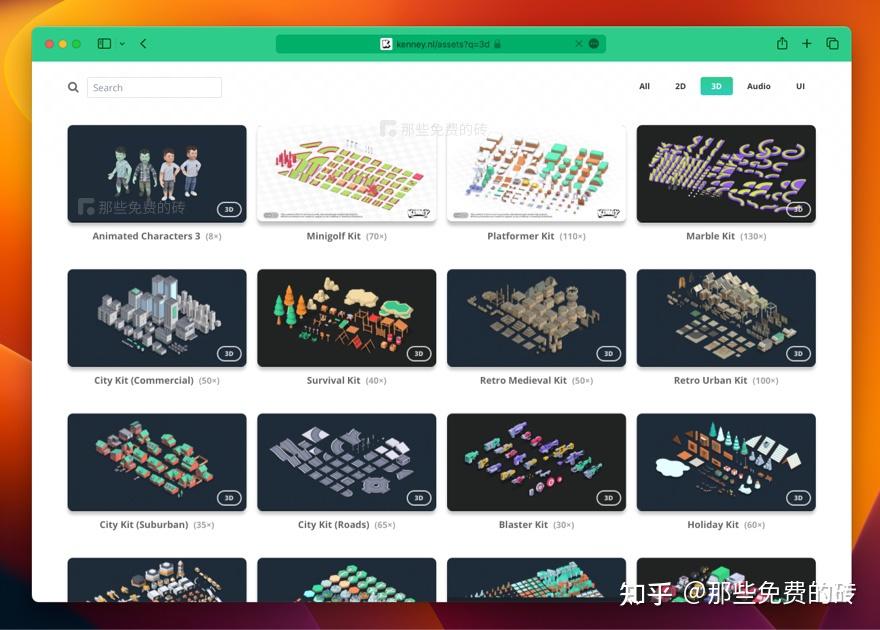Minimize the Safari window with yellow button

pos(63,44)
